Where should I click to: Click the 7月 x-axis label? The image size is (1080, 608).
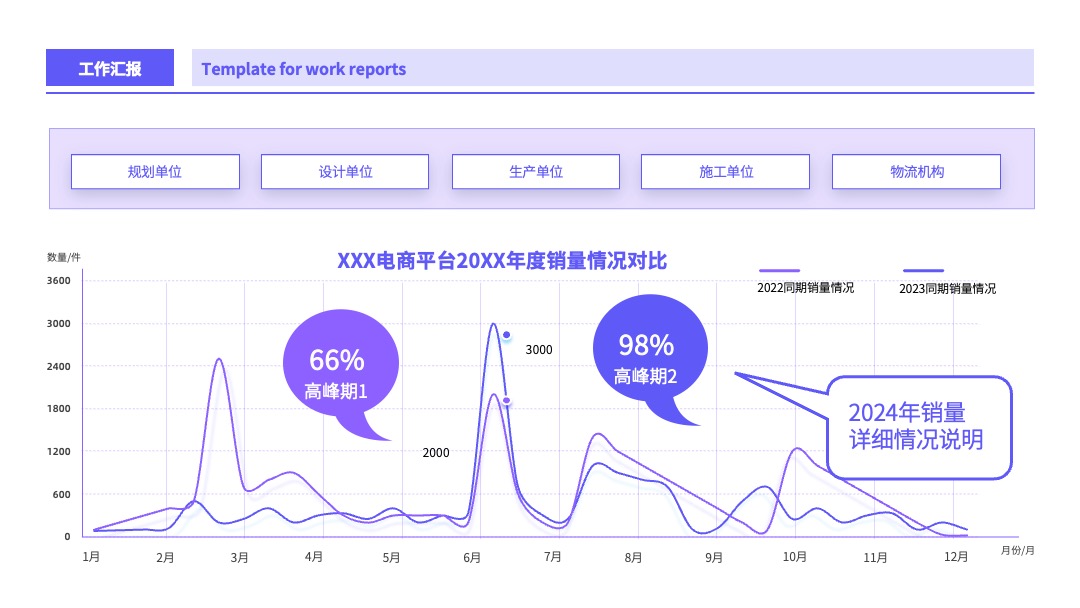[x=552, y=556]
